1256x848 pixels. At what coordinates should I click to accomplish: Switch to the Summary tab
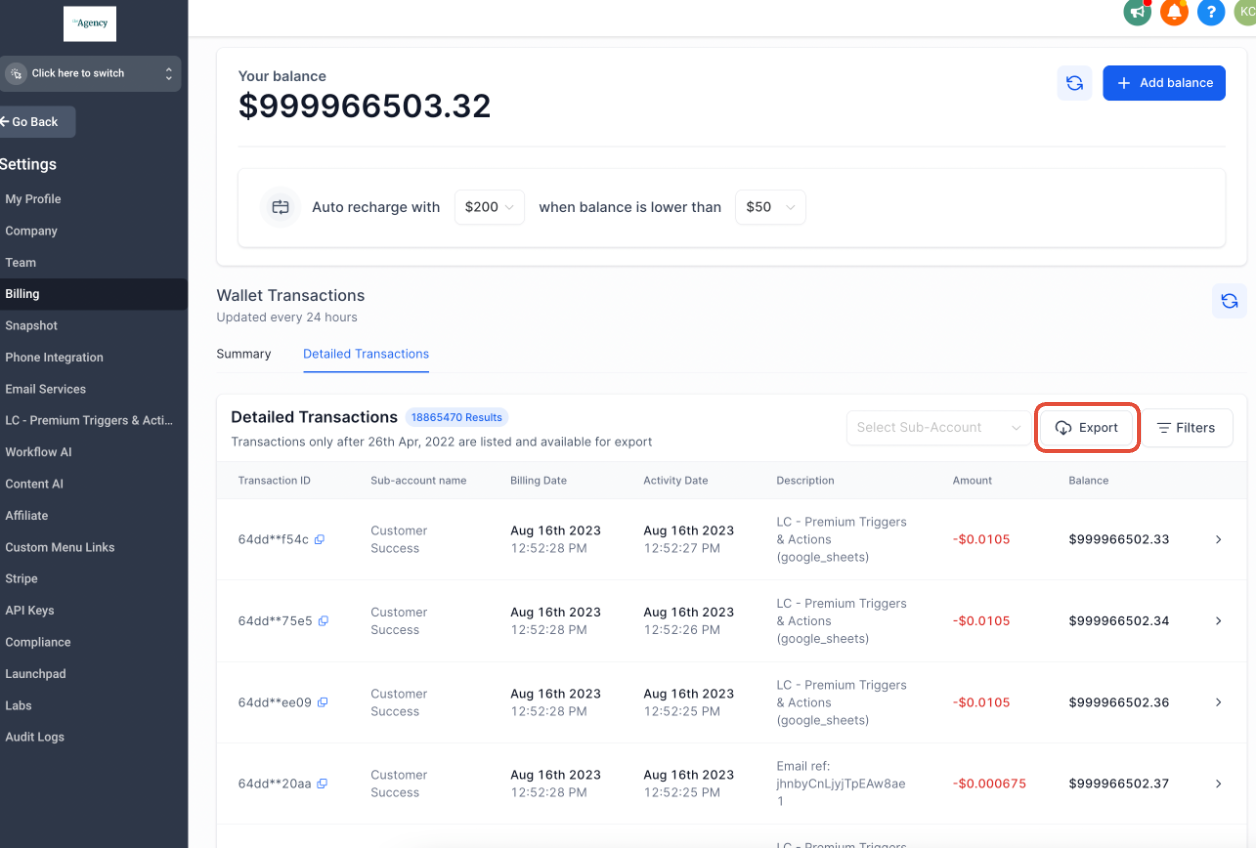(x=243, y=354)
